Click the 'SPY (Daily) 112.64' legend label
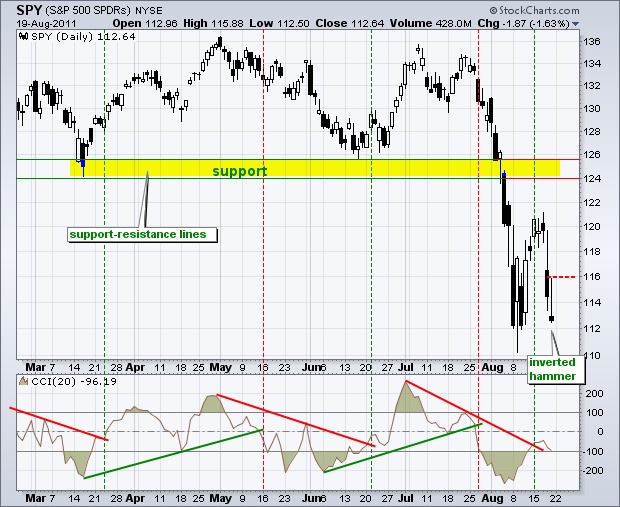Viewport: 620px width, 507px height. (83, 37)
